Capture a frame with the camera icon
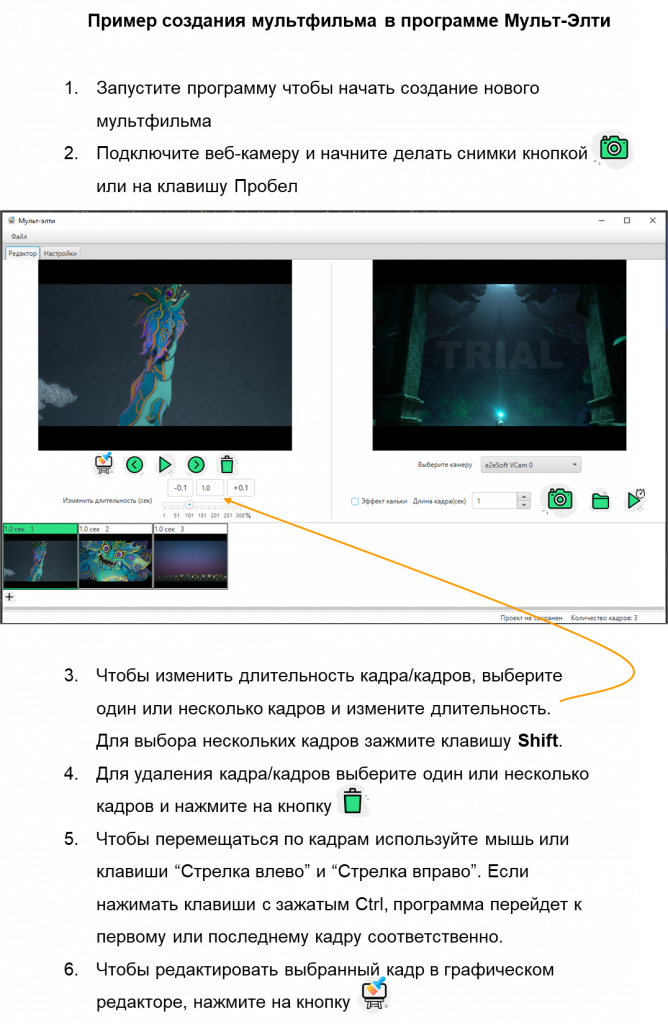The width and height of the screenshot is (668, 1024). point(560,500)
